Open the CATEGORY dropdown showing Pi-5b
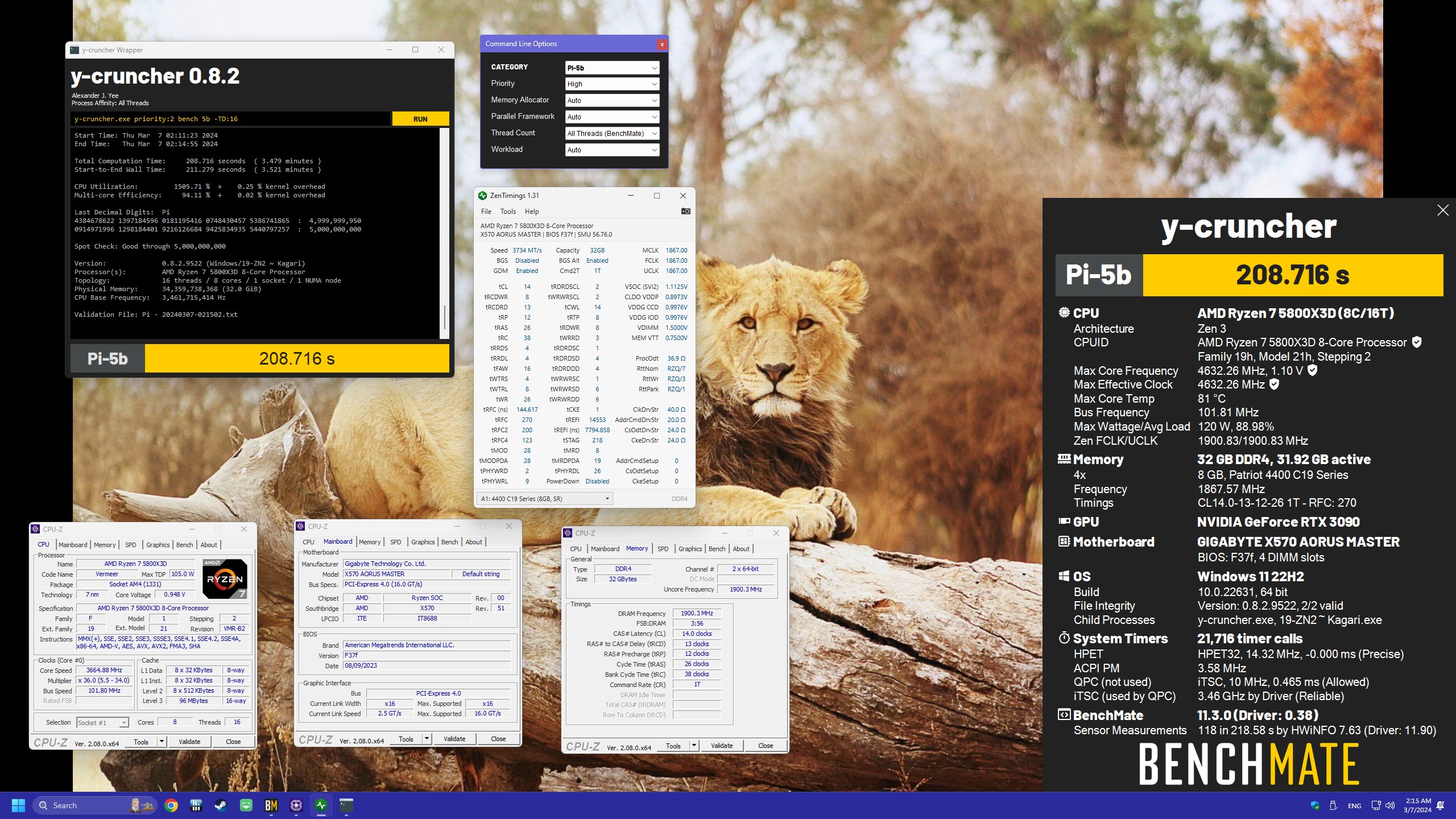1456x819 pixels. click(x=612, y=68)
